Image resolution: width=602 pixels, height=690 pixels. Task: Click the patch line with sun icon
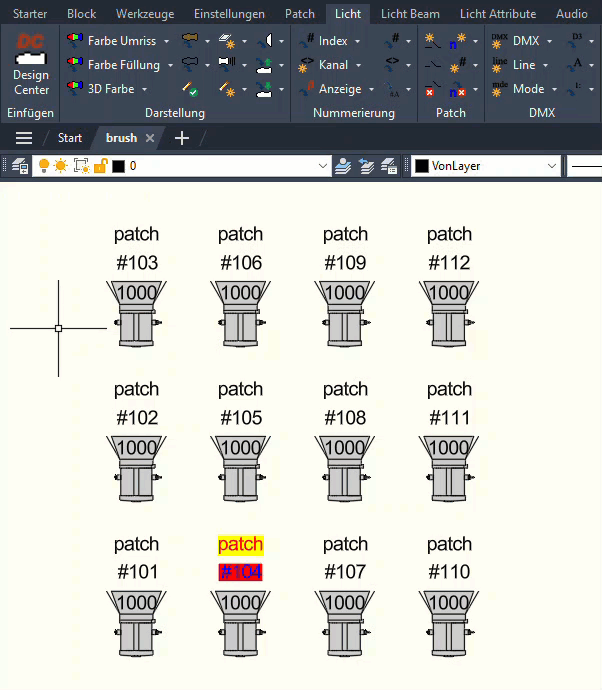tap(432, 40)
